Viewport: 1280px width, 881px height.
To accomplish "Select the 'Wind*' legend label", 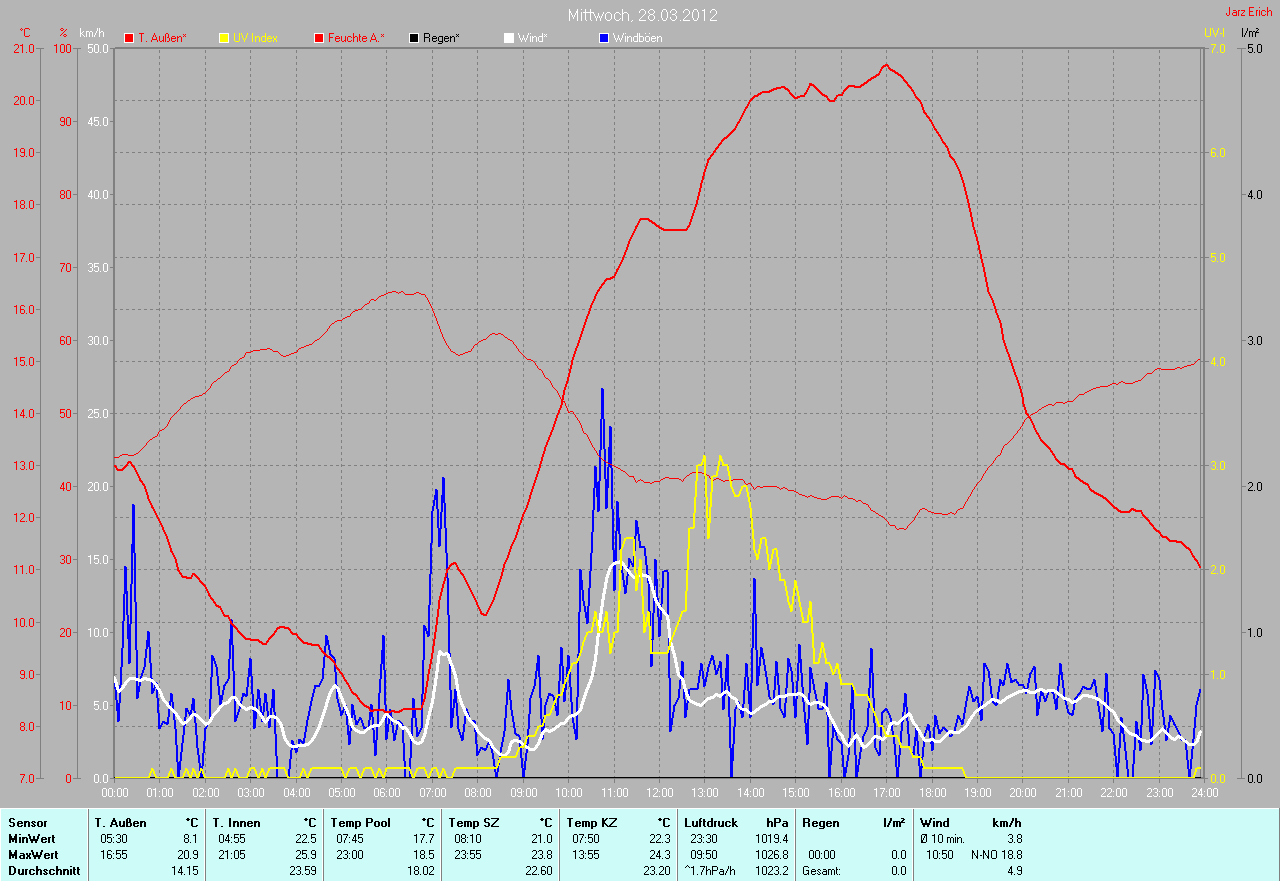I will (532, 38).
